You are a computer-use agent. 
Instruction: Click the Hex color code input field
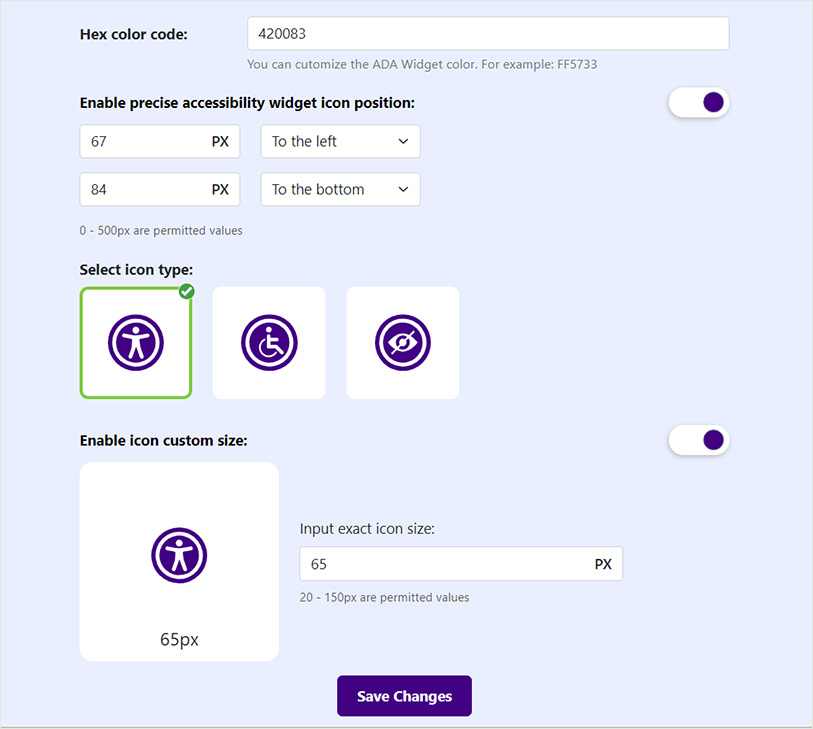tap(488, 34)
